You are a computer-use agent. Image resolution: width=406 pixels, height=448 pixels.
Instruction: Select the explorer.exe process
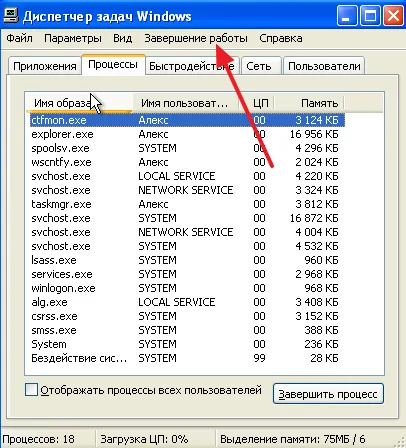pyautogui.click(x=187, y=134)
